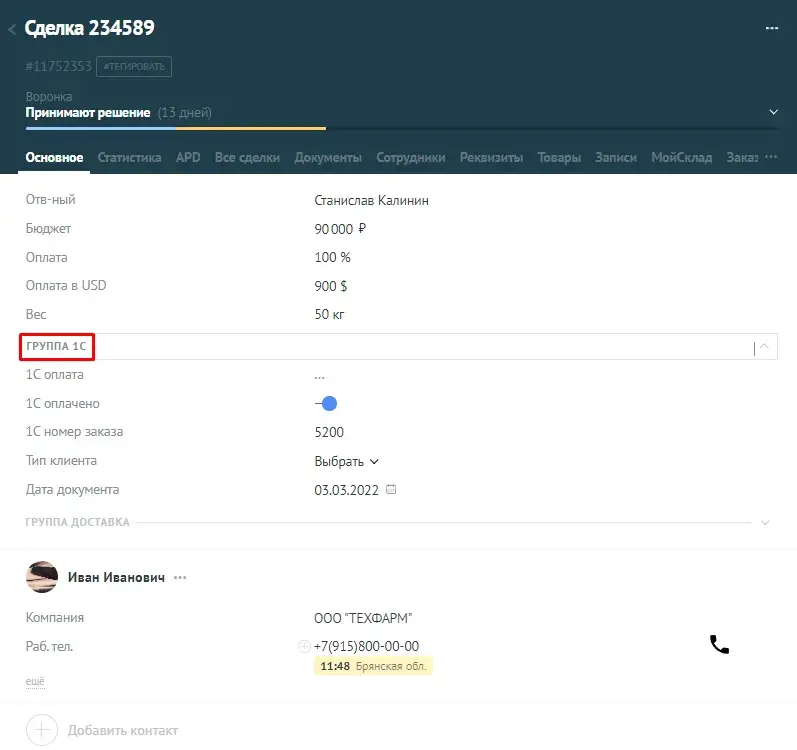Edit the Оплата value 100 %
The width and height of the screenshot is (797, 750).
coord(332,257)
